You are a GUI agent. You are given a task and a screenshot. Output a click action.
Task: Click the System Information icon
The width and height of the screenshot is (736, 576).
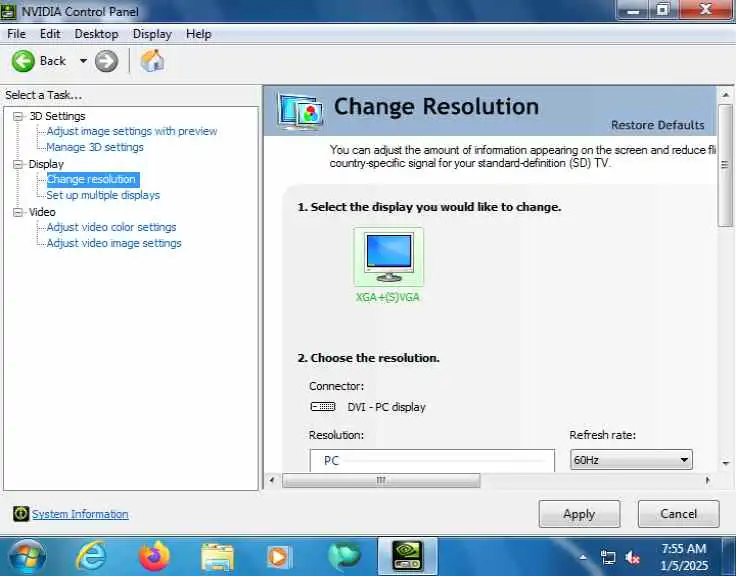tap(21, 514)
